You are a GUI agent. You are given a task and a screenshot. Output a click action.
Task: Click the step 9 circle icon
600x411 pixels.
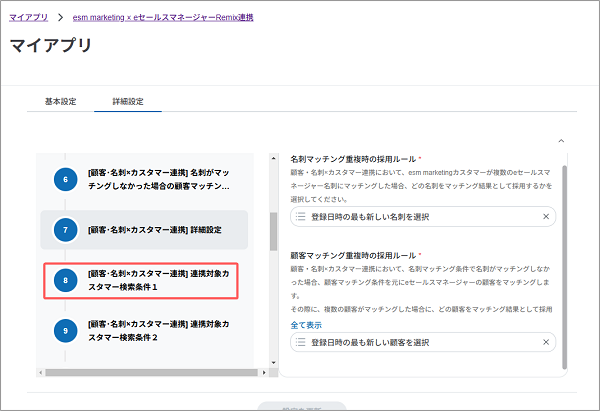(64, 331)
